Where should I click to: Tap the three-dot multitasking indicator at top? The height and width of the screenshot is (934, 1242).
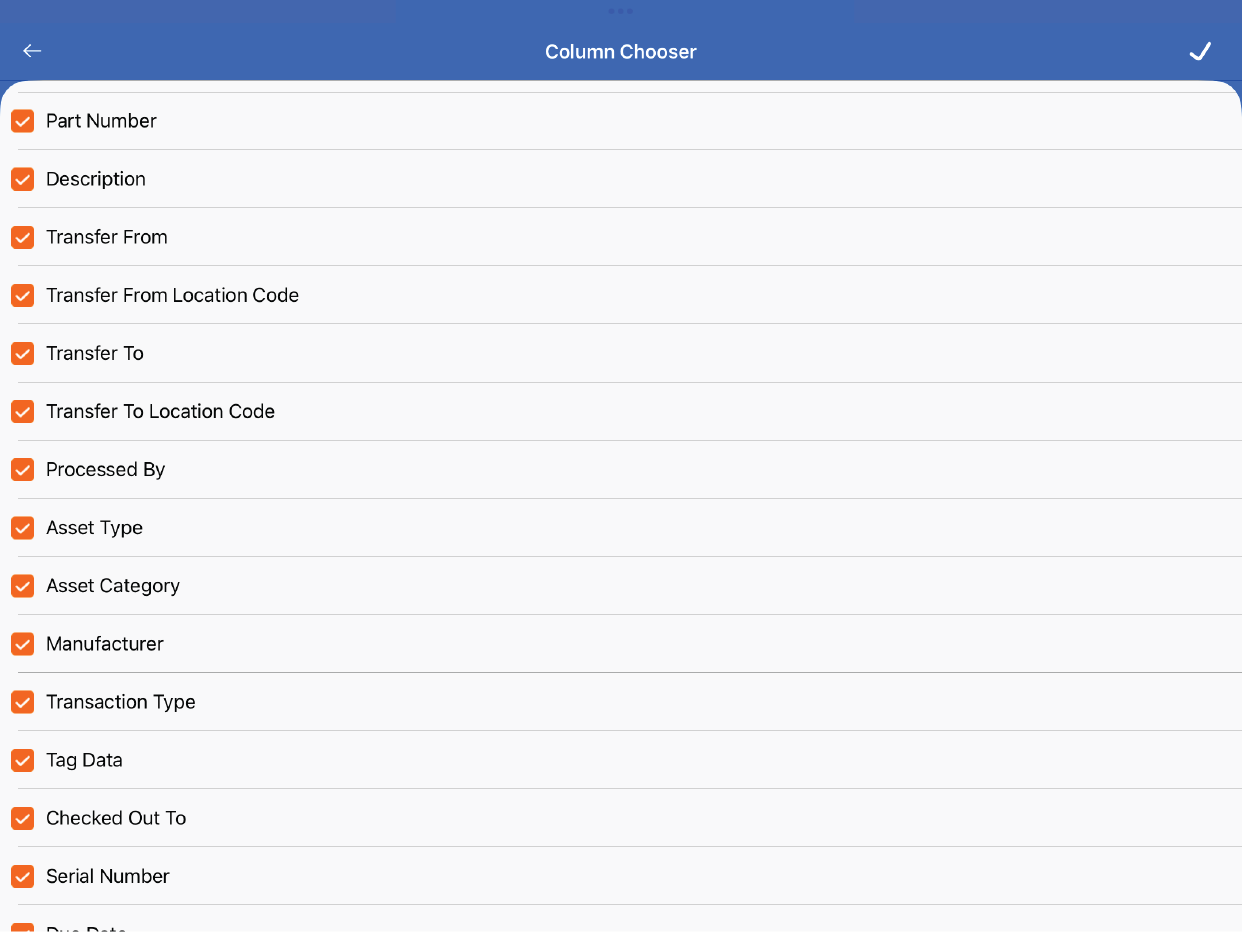(x=620, y=11)
